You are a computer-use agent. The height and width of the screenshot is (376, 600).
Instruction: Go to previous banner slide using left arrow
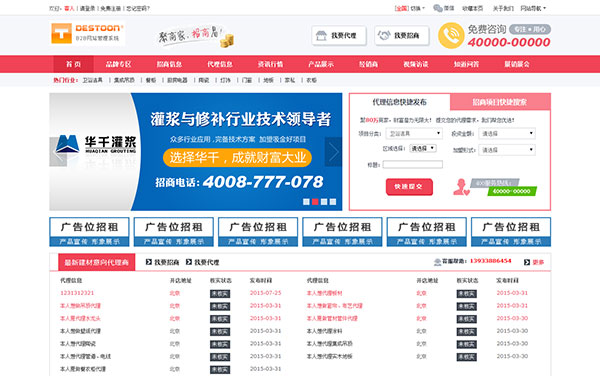(x=58, y=152)
